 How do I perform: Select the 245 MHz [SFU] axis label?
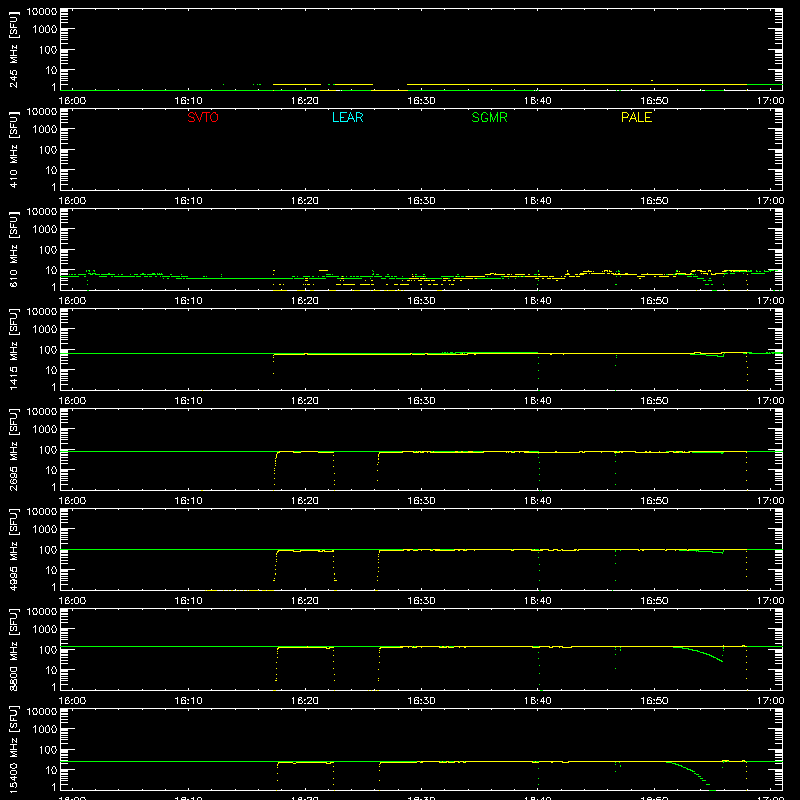[14, 49]
